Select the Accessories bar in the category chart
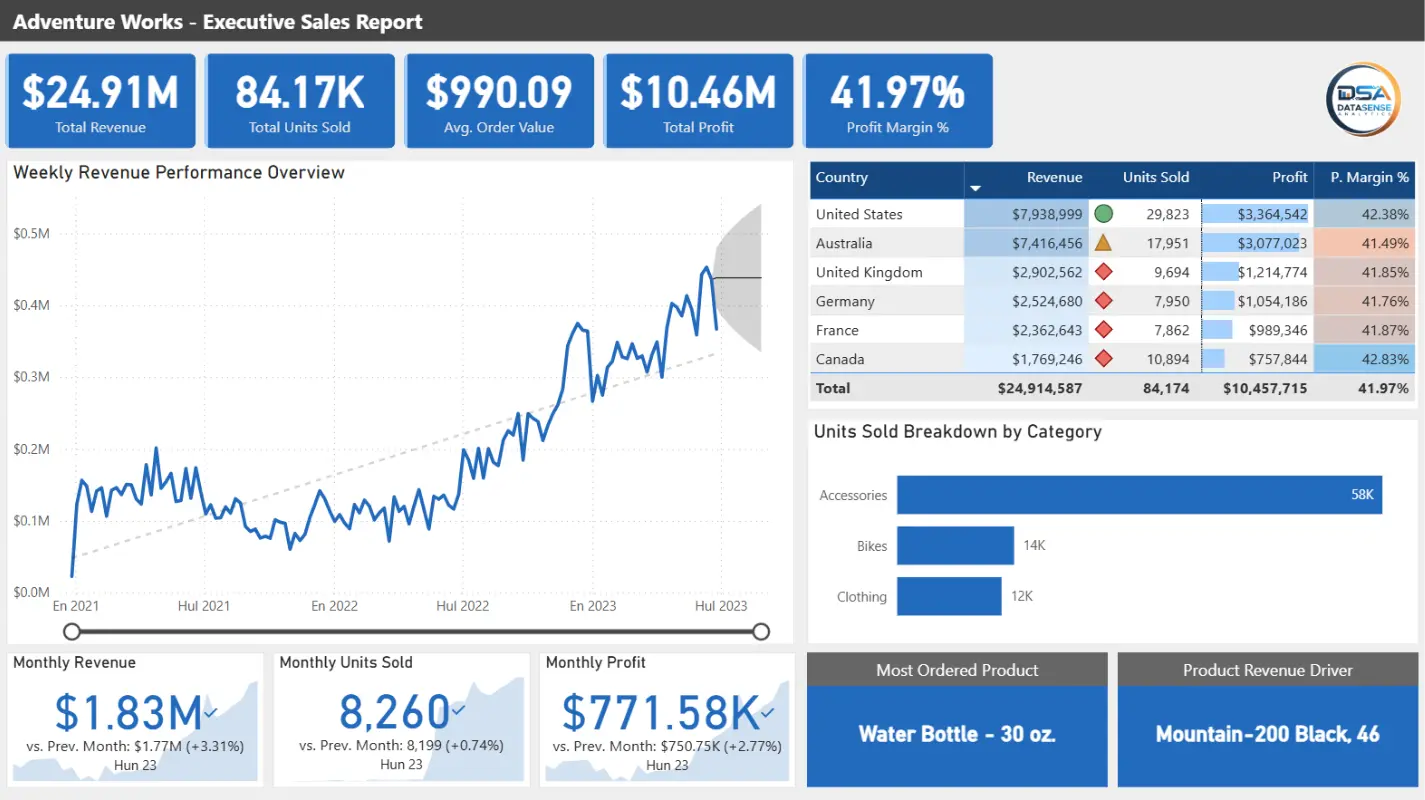Image resolution: width=1425 pixels, height=800 pixels. point(1138,495)
